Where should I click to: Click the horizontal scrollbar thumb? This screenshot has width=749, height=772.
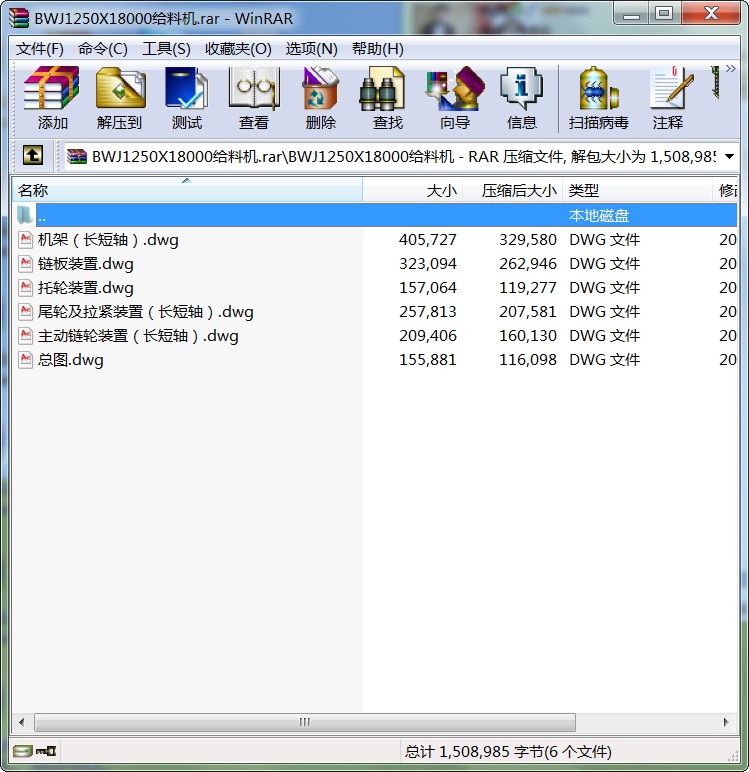pos(305,722)
